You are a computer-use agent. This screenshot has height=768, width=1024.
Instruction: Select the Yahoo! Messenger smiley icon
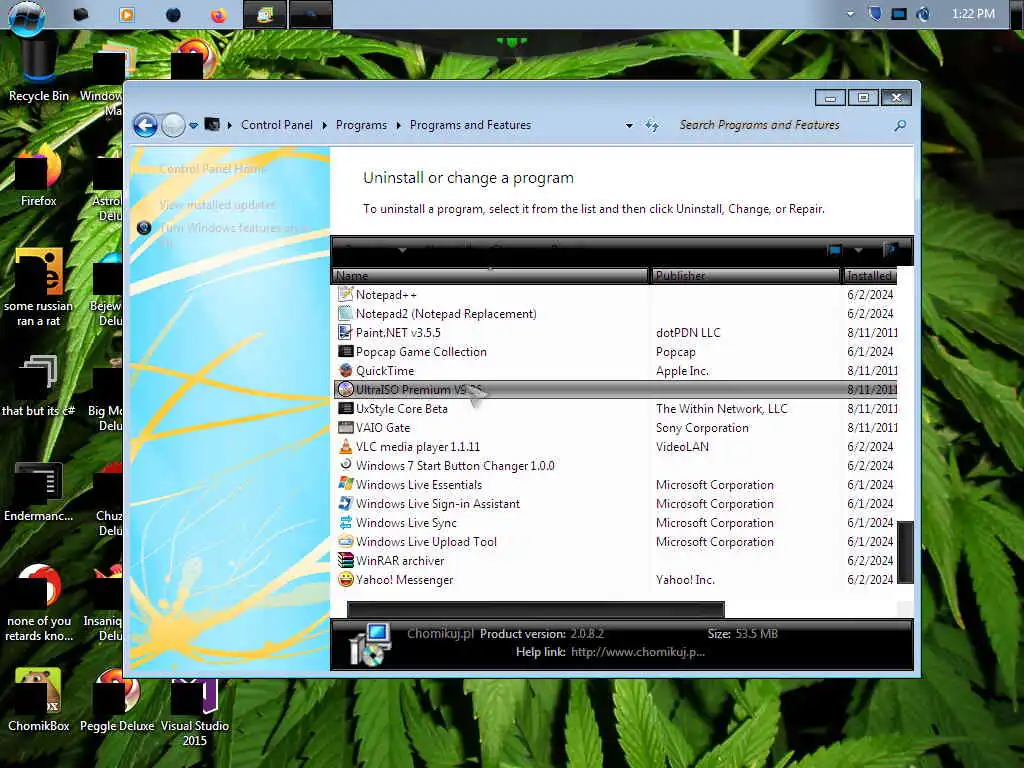pyautogui.click(x=345, y=579)
